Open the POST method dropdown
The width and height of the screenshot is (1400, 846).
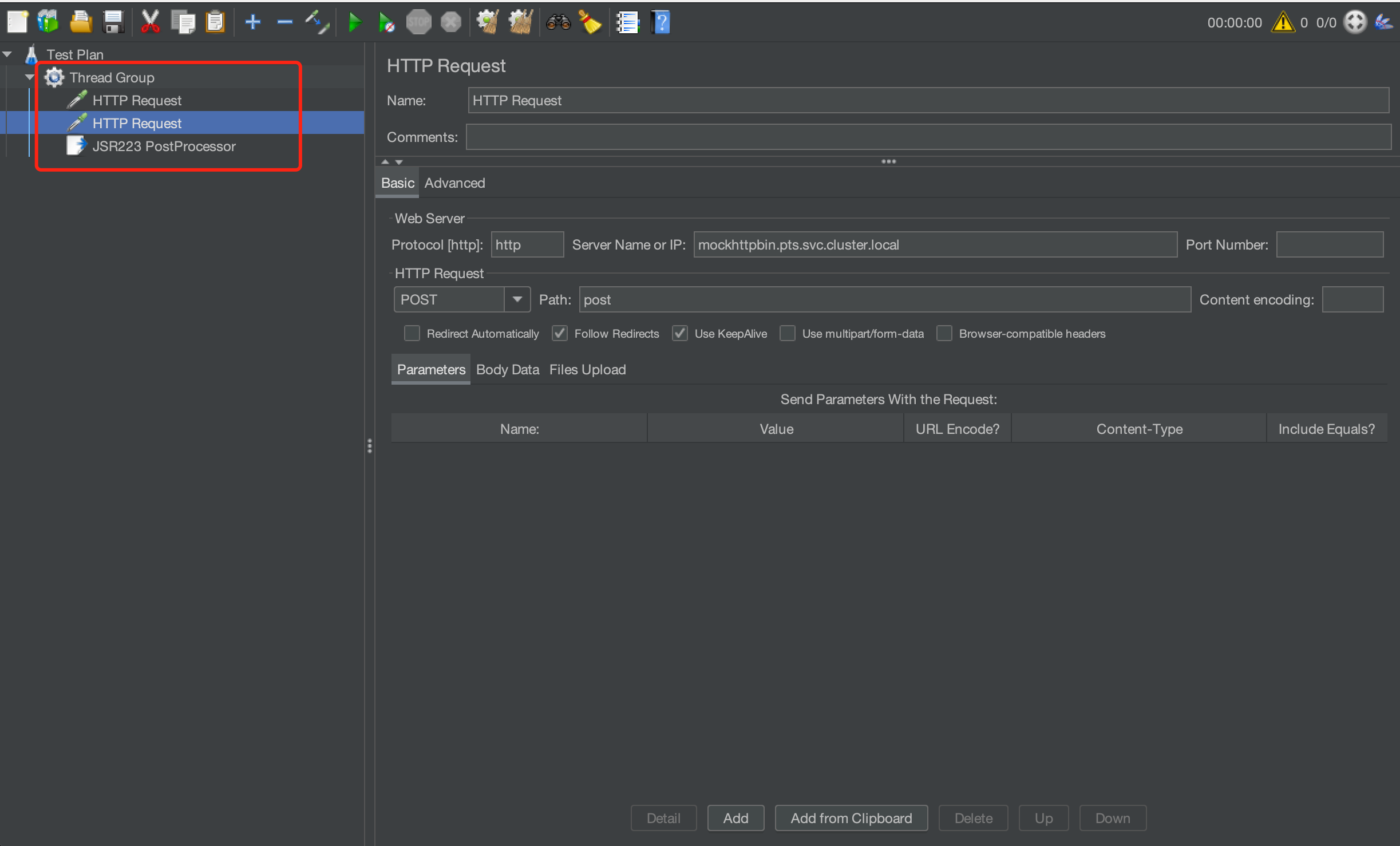click(517, 299)
